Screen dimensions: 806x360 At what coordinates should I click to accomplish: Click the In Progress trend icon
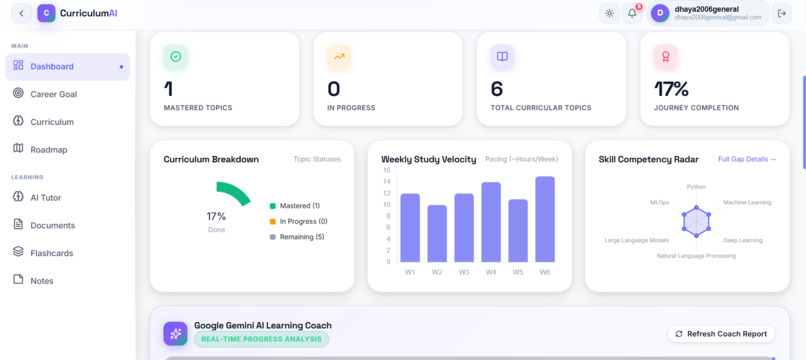coord(339,57)
